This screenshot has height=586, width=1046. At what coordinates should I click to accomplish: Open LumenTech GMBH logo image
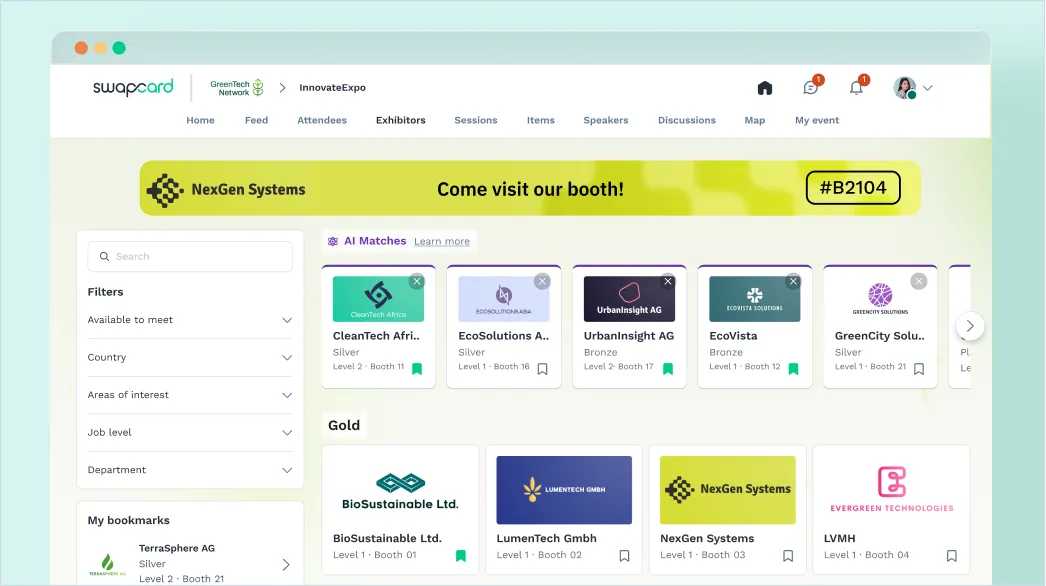(x=564, y=490)
